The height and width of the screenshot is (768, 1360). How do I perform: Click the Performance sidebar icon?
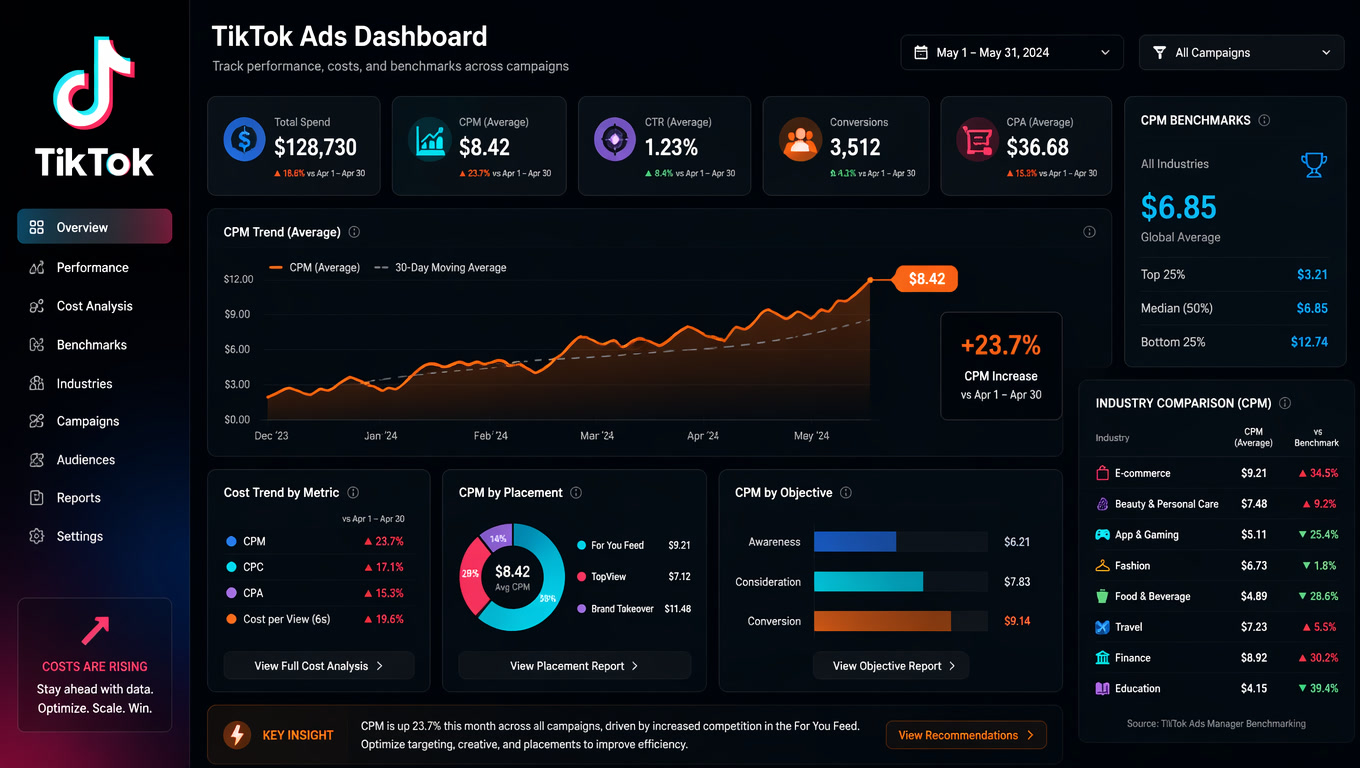click(37, 267)
